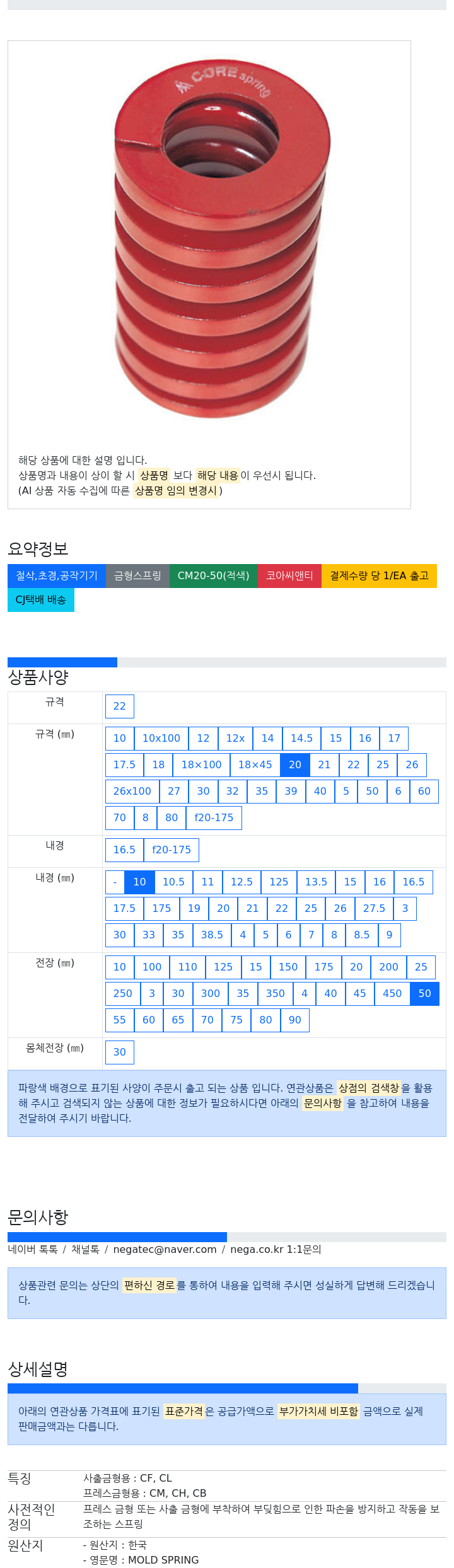Click the 문의사항 blue progress bar
454x1568 pixels.
pos(117,1237)
